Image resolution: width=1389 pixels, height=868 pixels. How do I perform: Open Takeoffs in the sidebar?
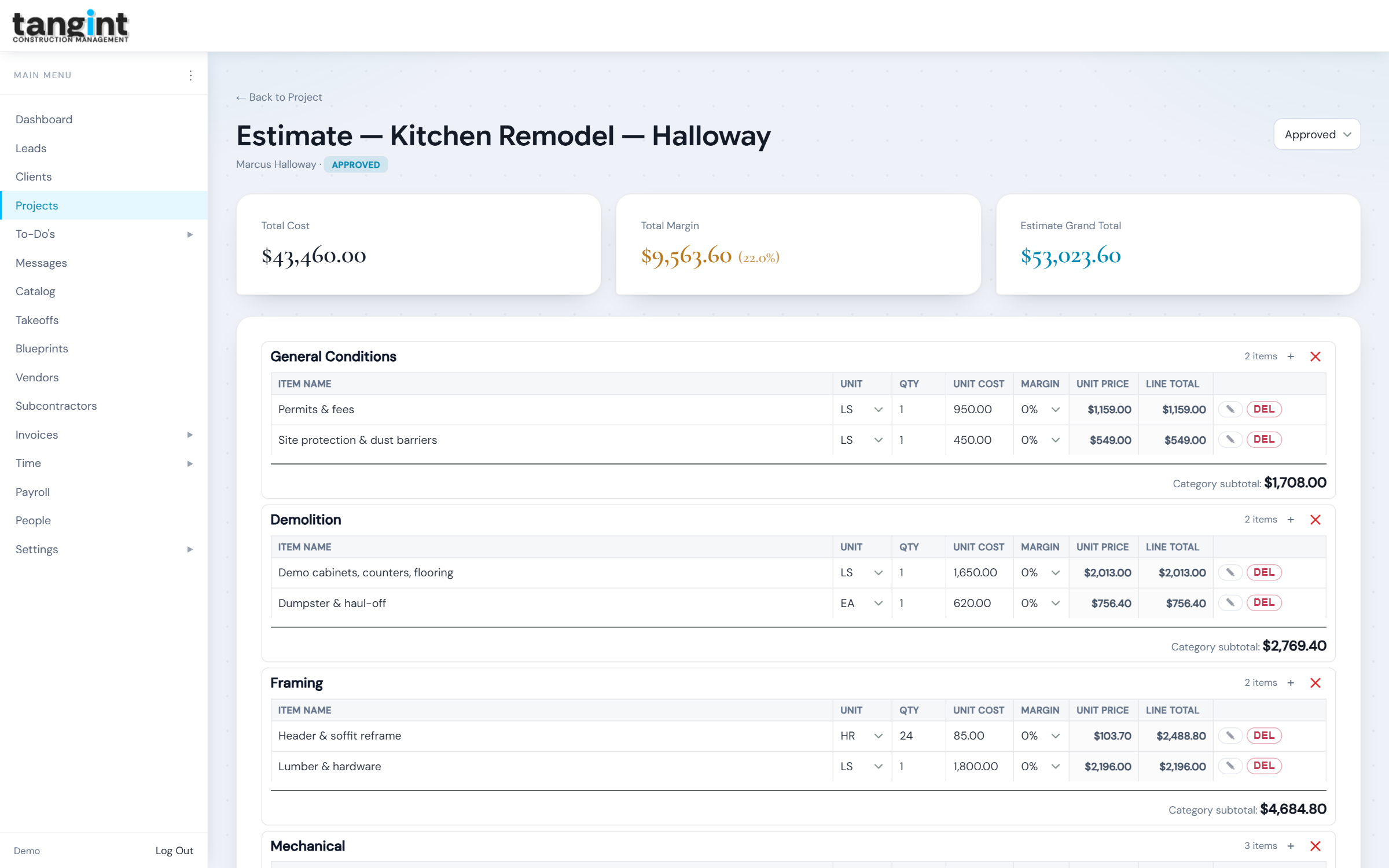tap(104, 320)
